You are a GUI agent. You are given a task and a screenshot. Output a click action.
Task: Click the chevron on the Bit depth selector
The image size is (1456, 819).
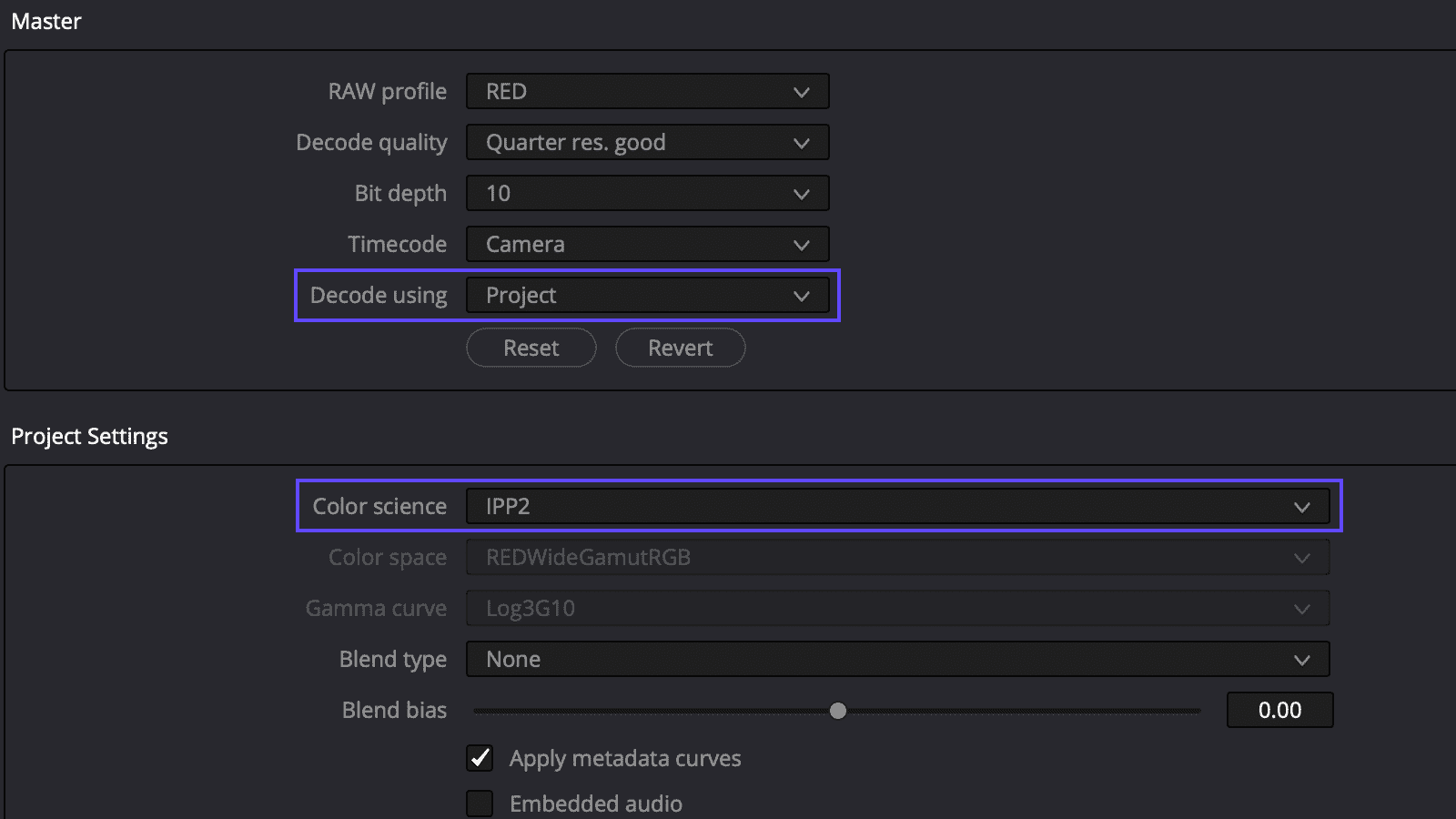[x=802, y=193]
